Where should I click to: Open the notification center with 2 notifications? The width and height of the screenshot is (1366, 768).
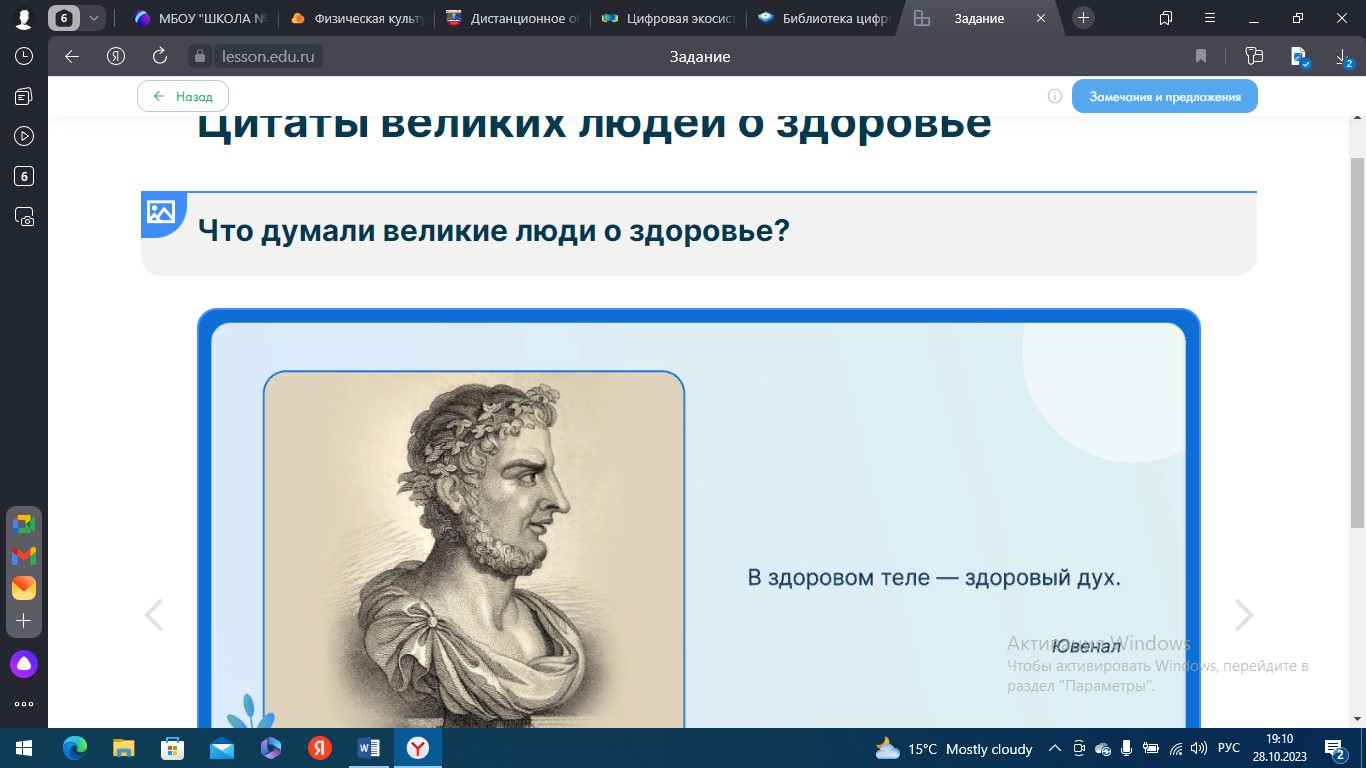click(x=1336, y=748)
